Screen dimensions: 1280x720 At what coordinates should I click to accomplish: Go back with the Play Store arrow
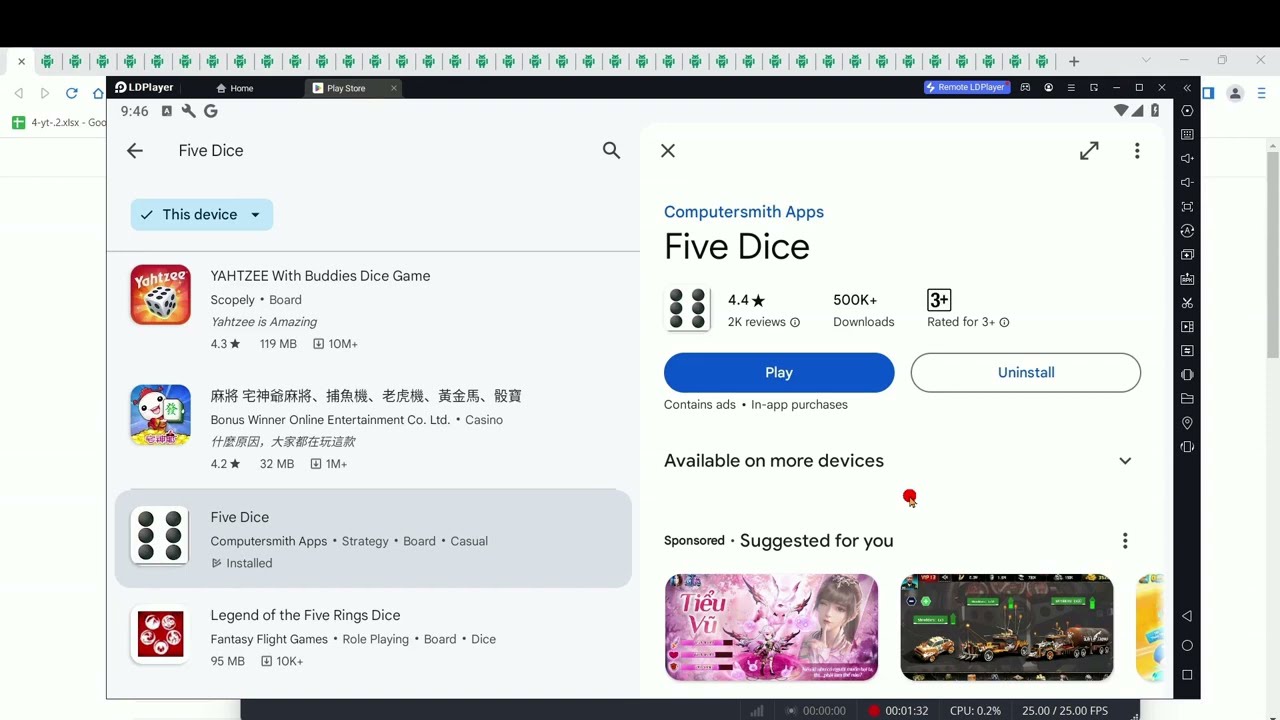click(135, 151)
